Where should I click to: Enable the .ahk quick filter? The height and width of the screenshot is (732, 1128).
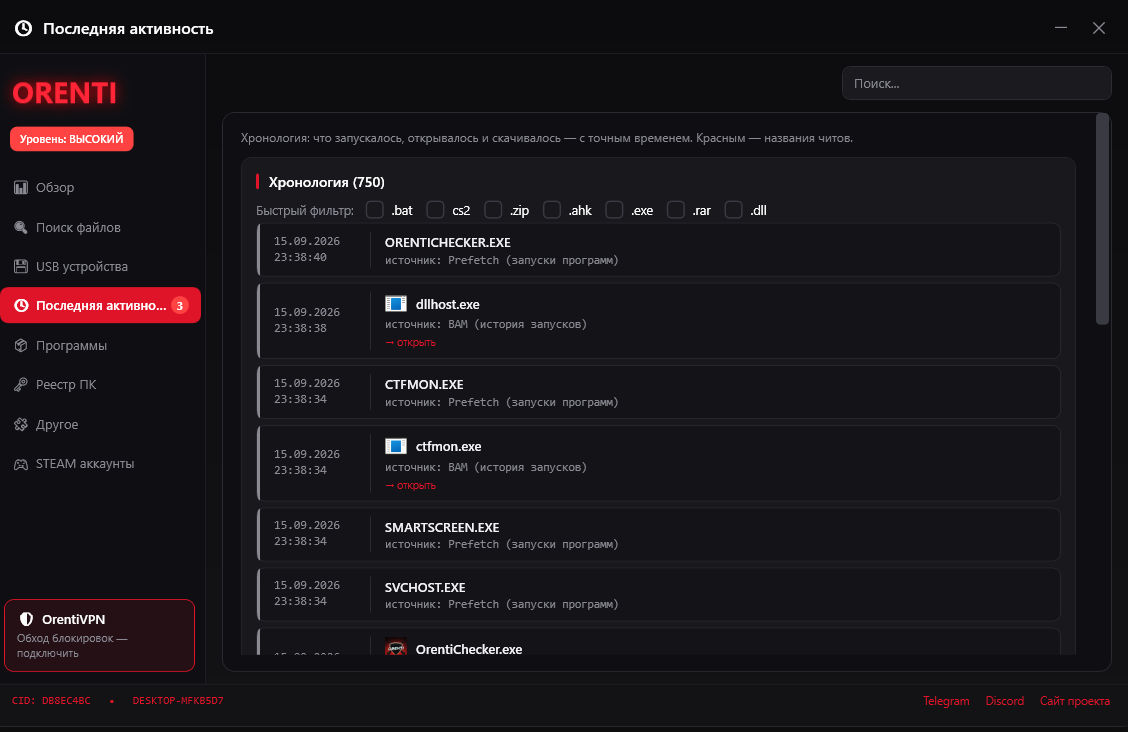[x=552, y=209]
